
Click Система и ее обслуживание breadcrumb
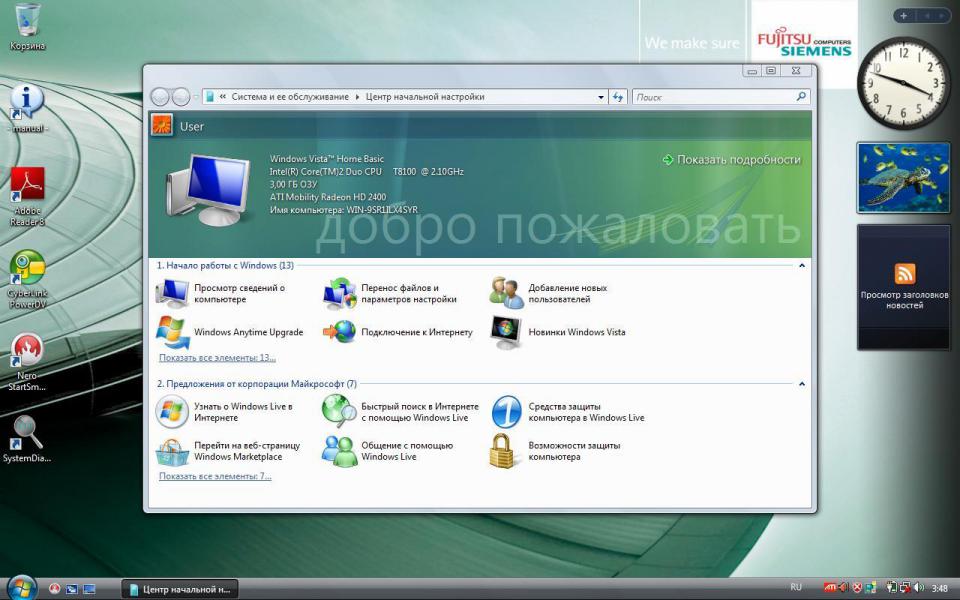(x=290, y=97)
